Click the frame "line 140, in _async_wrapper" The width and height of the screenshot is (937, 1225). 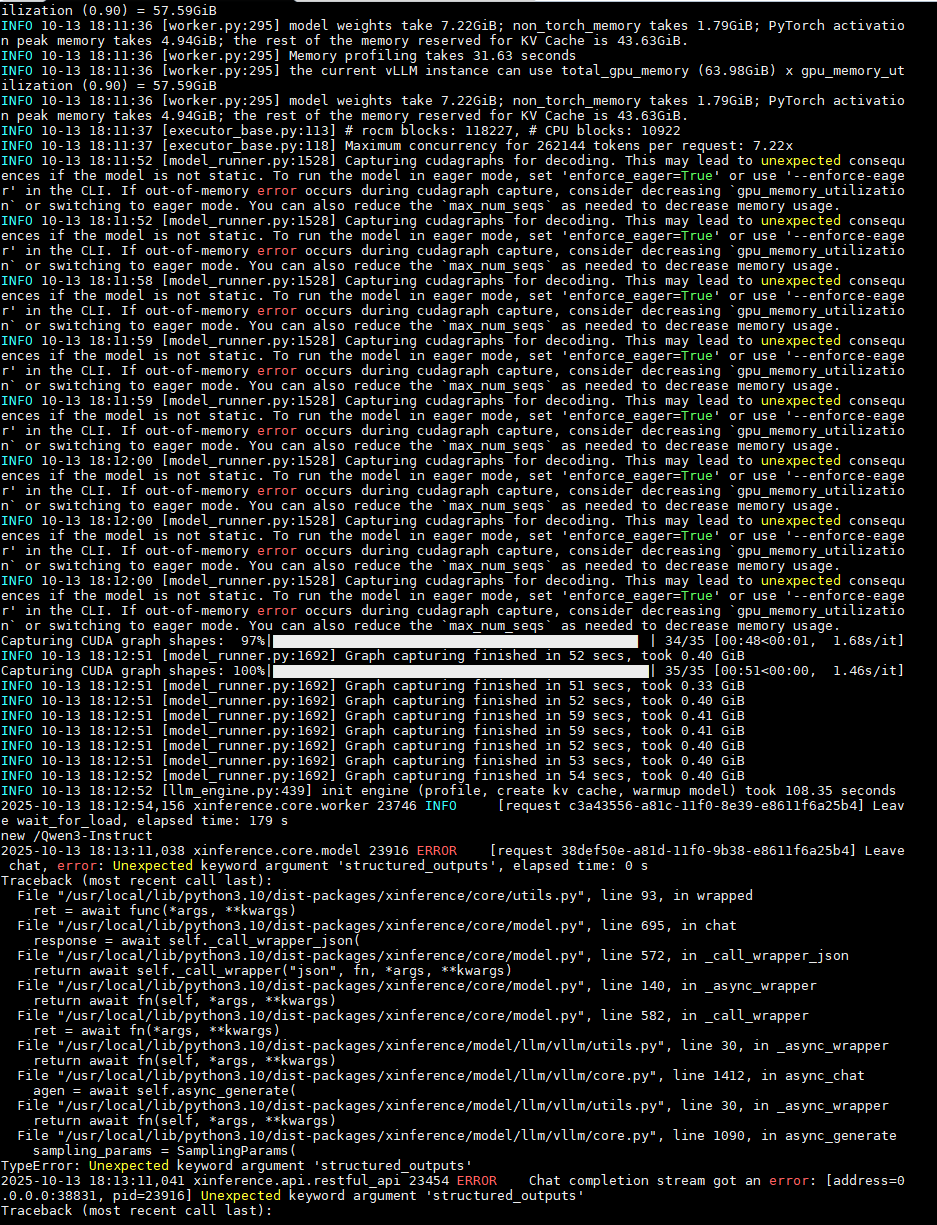tap(709, 986)
